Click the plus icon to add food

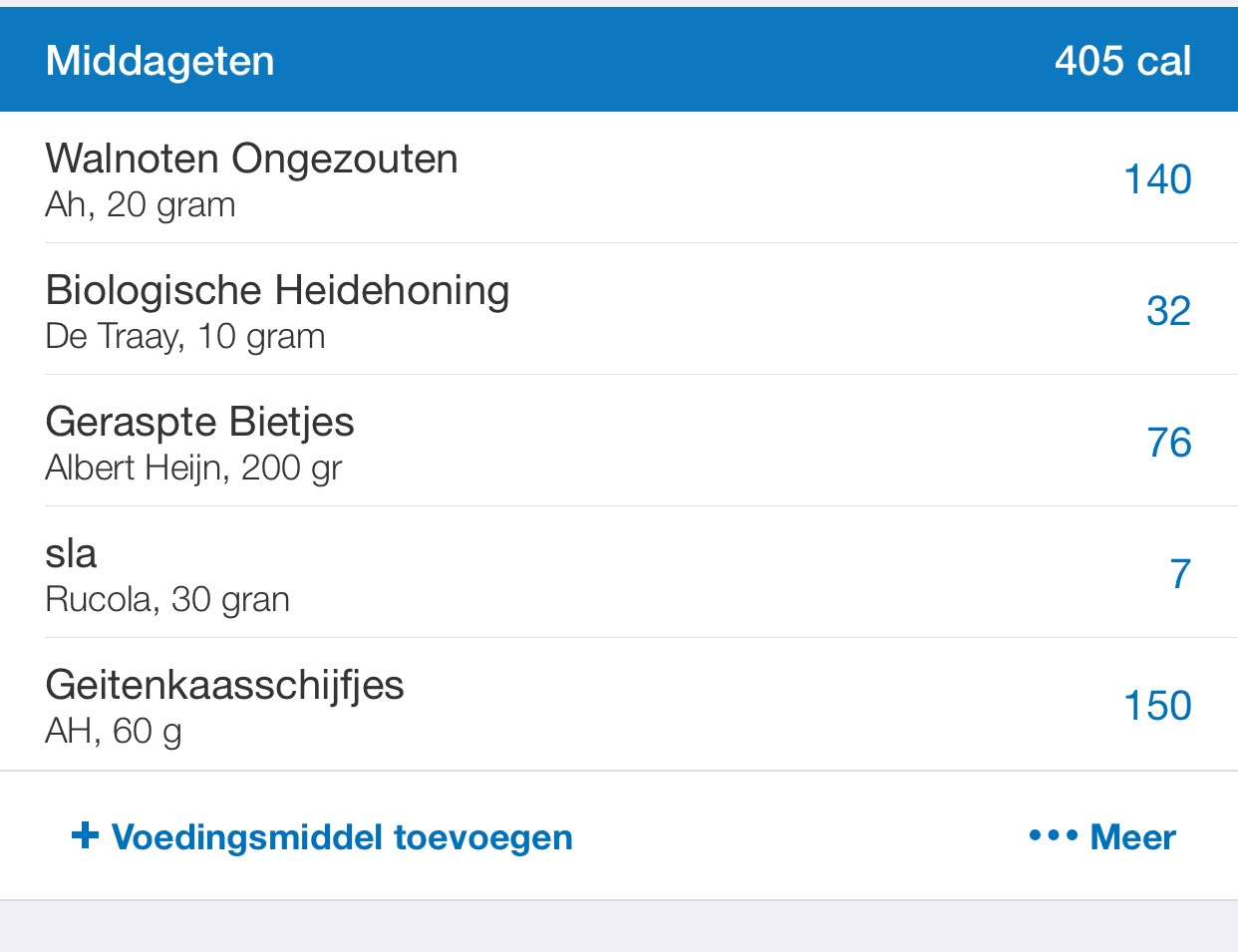coord(85,835)
